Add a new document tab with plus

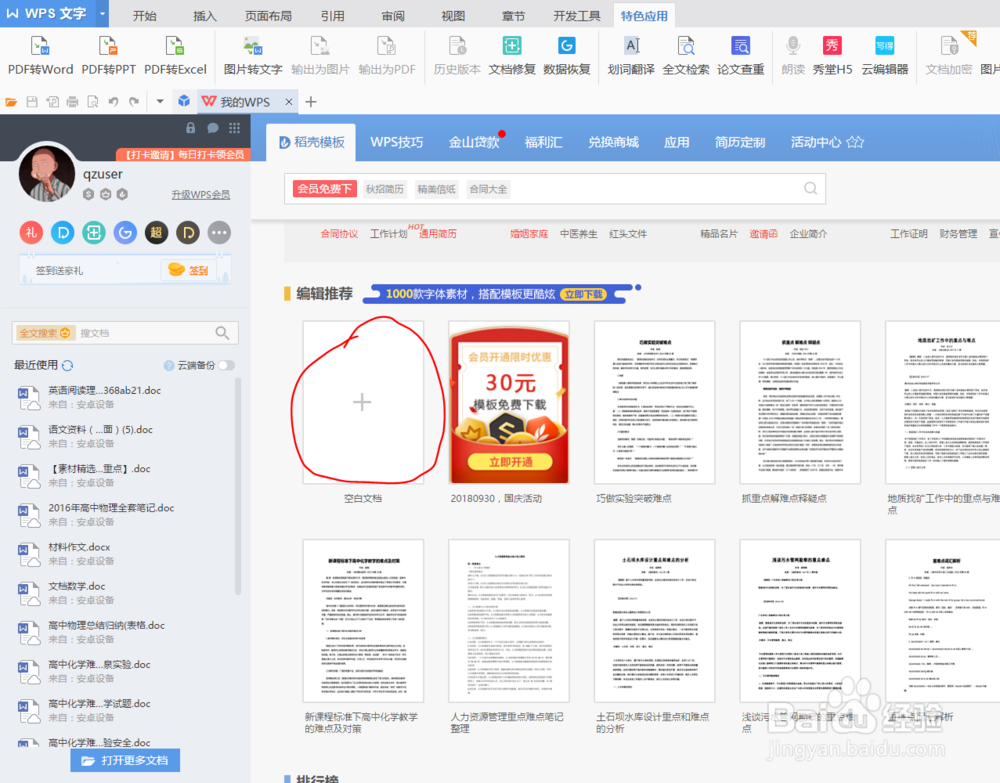[x=311, y=101]
